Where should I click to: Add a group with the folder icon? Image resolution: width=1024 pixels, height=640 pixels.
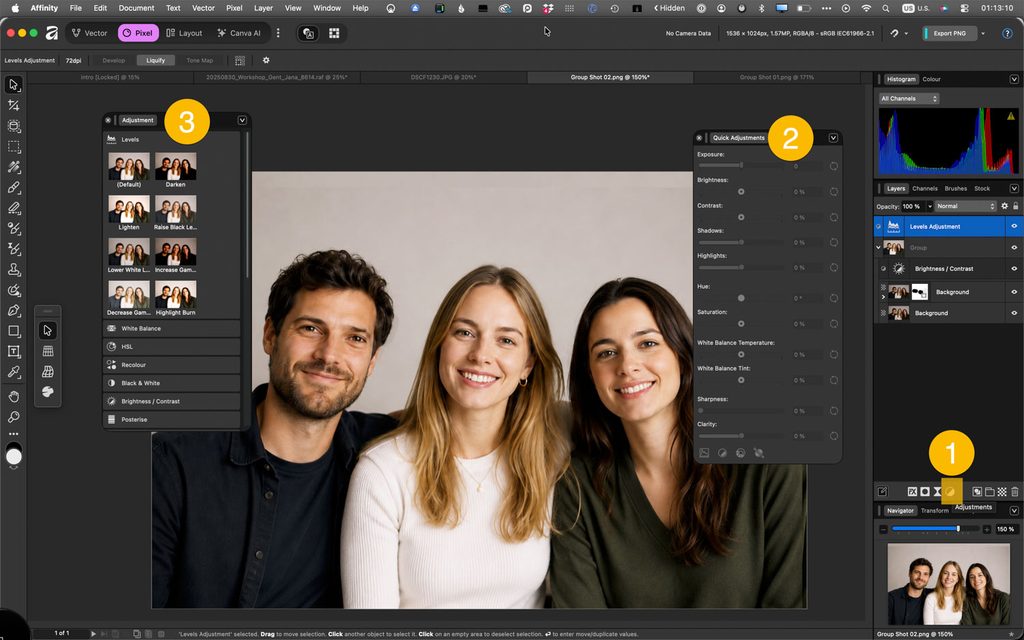point(989,492)
